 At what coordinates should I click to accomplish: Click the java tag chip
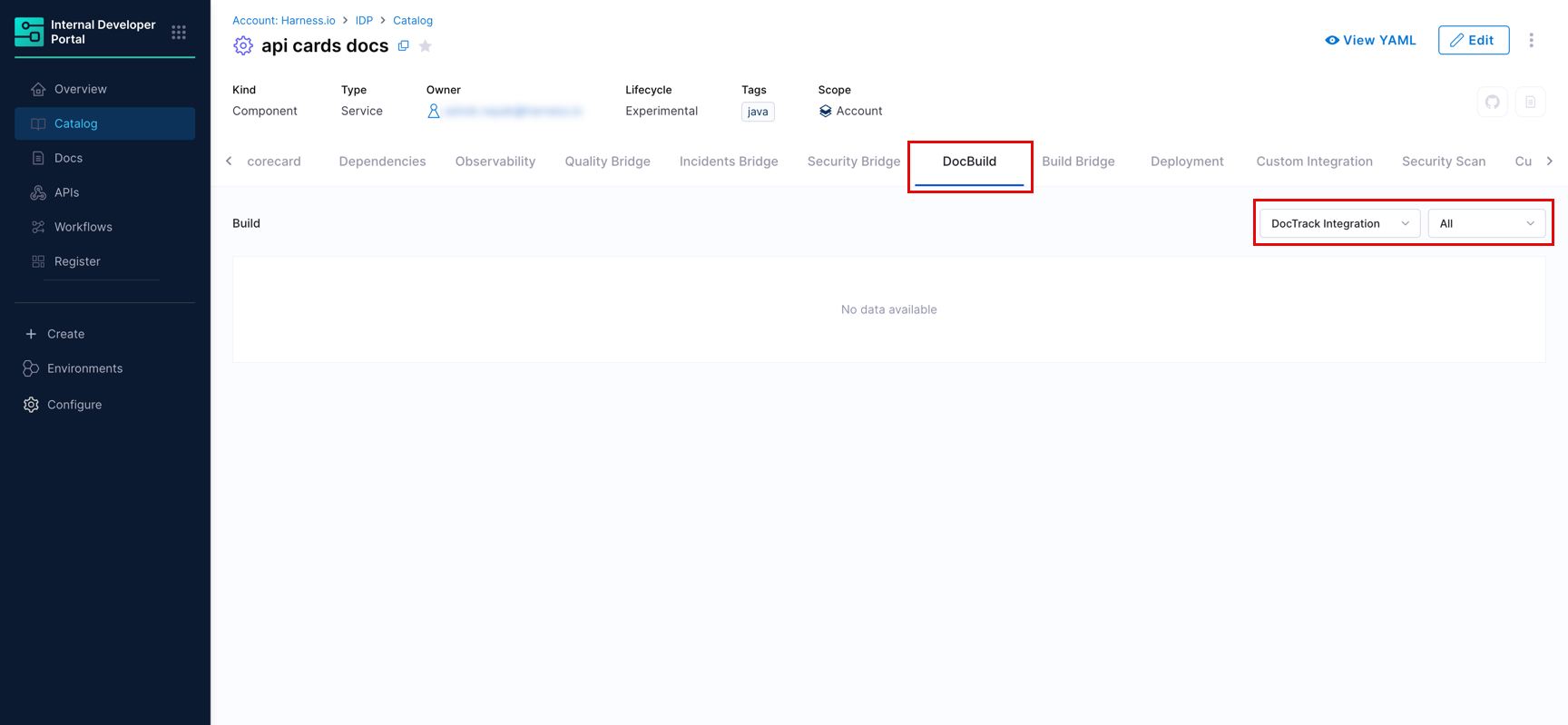click(758, 112)
